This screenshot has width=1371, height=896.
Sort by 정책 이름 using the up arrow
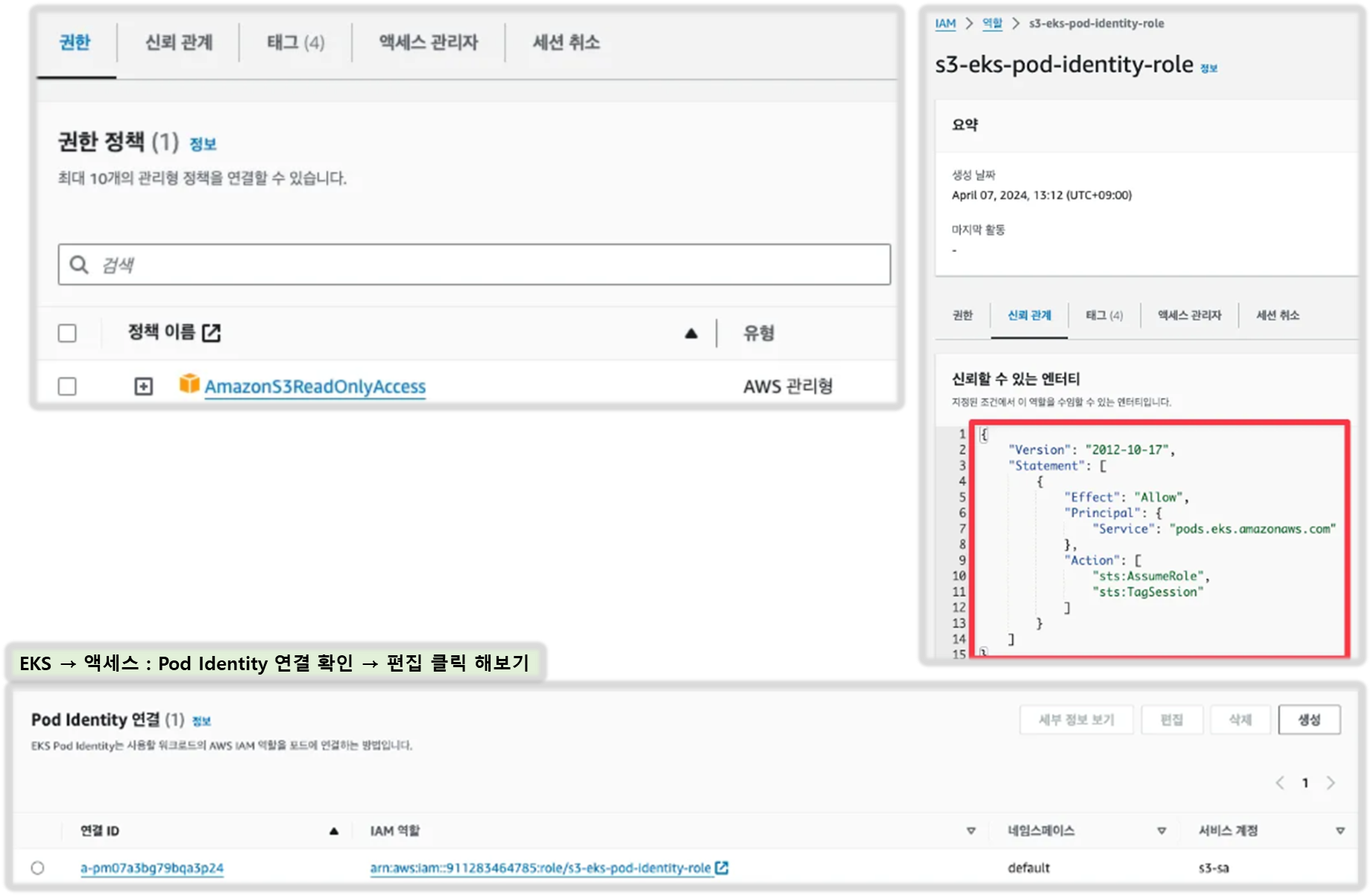691,333
